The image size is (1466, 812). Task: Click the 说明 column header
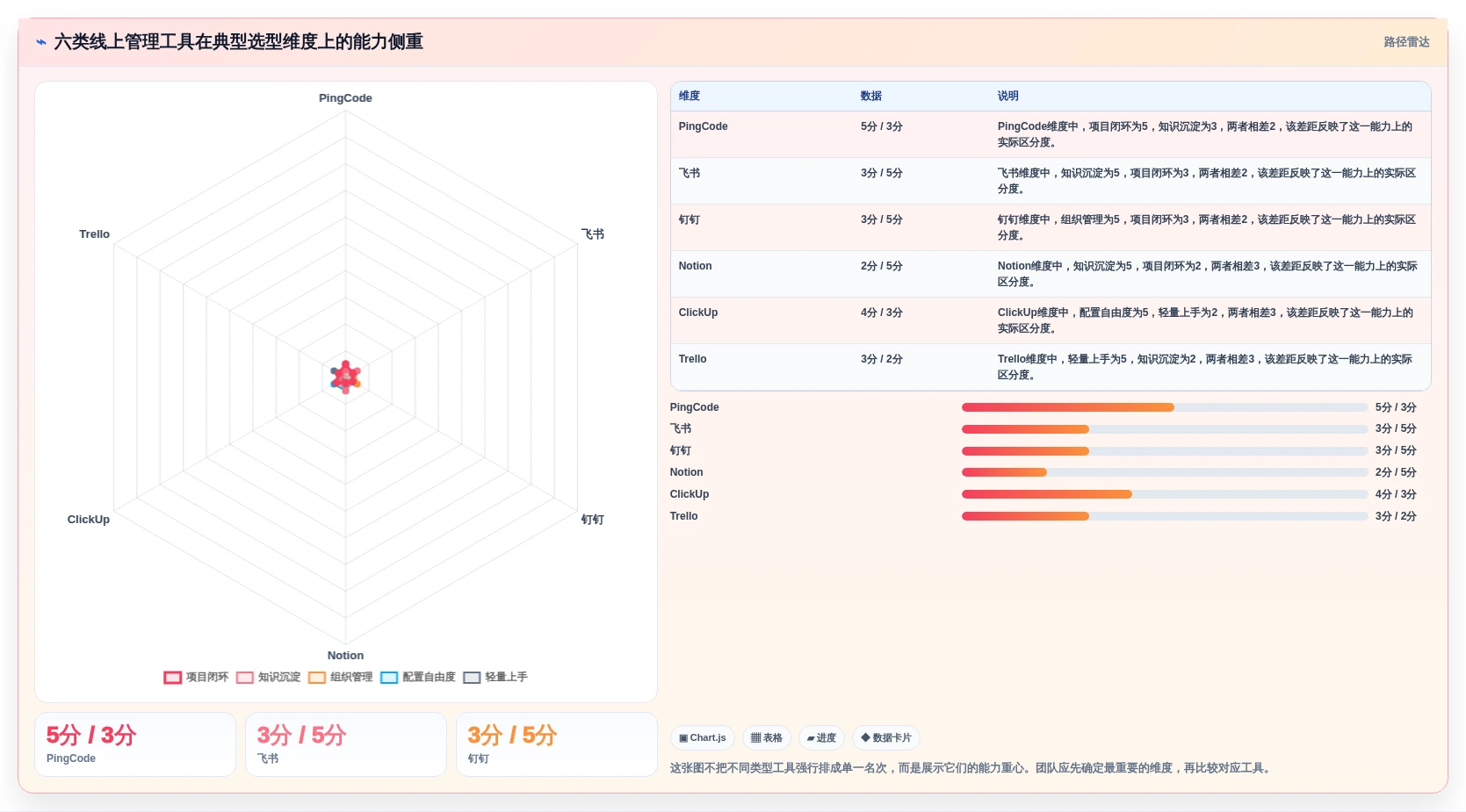(1008, 96)
